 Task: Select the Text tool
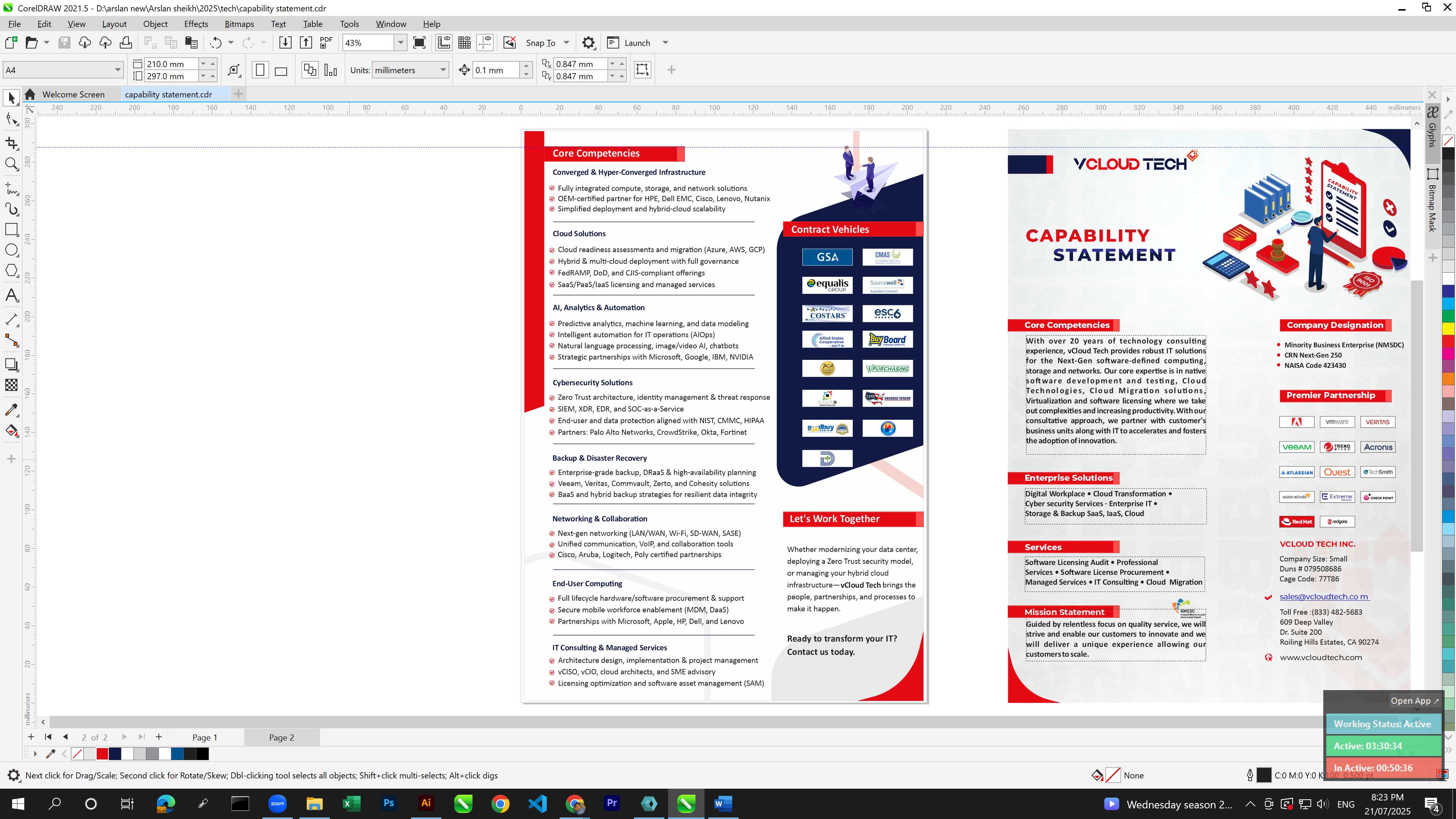coord(11,295)
